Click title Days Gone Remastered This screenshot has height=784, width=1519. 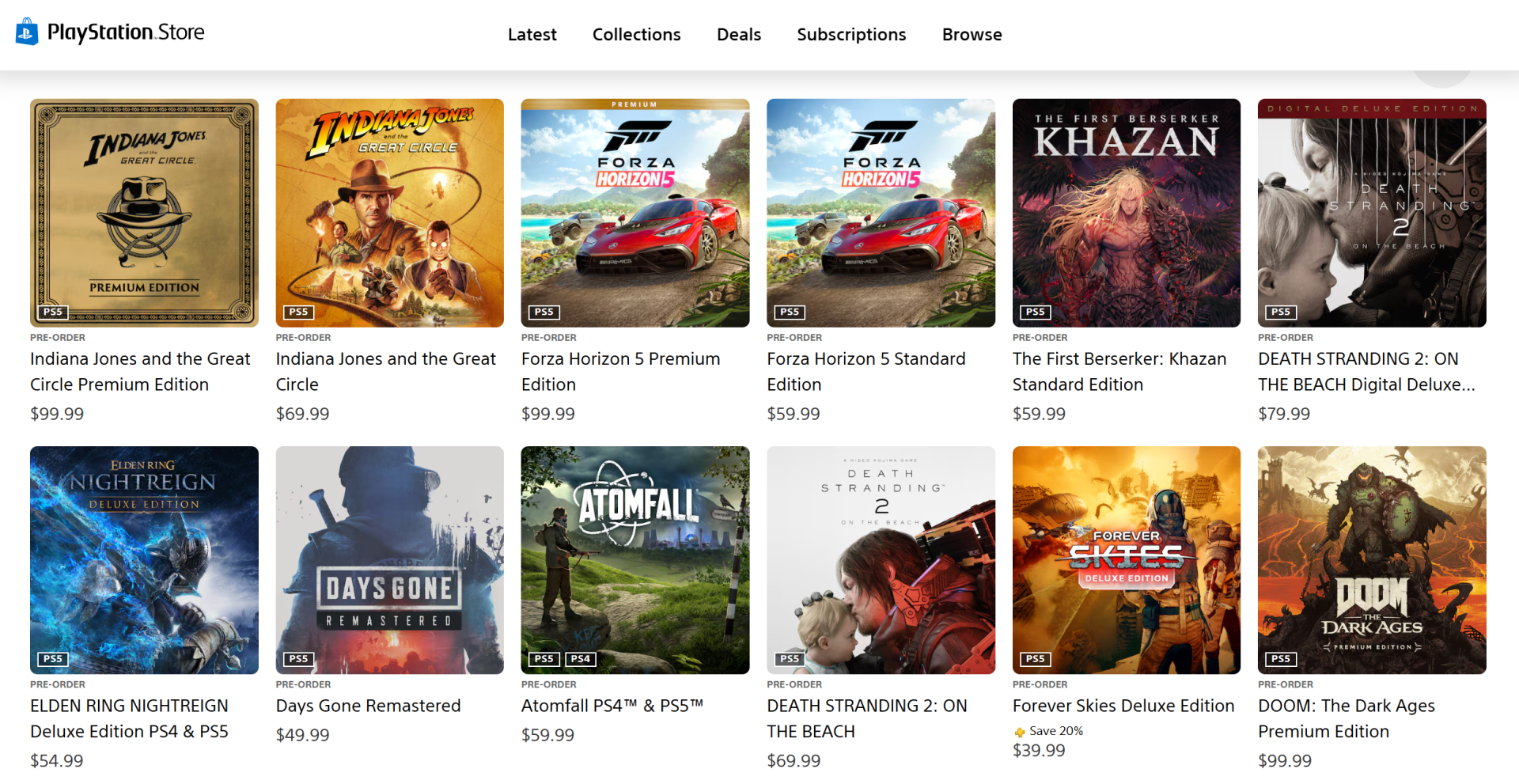click(x=369, y=706)
